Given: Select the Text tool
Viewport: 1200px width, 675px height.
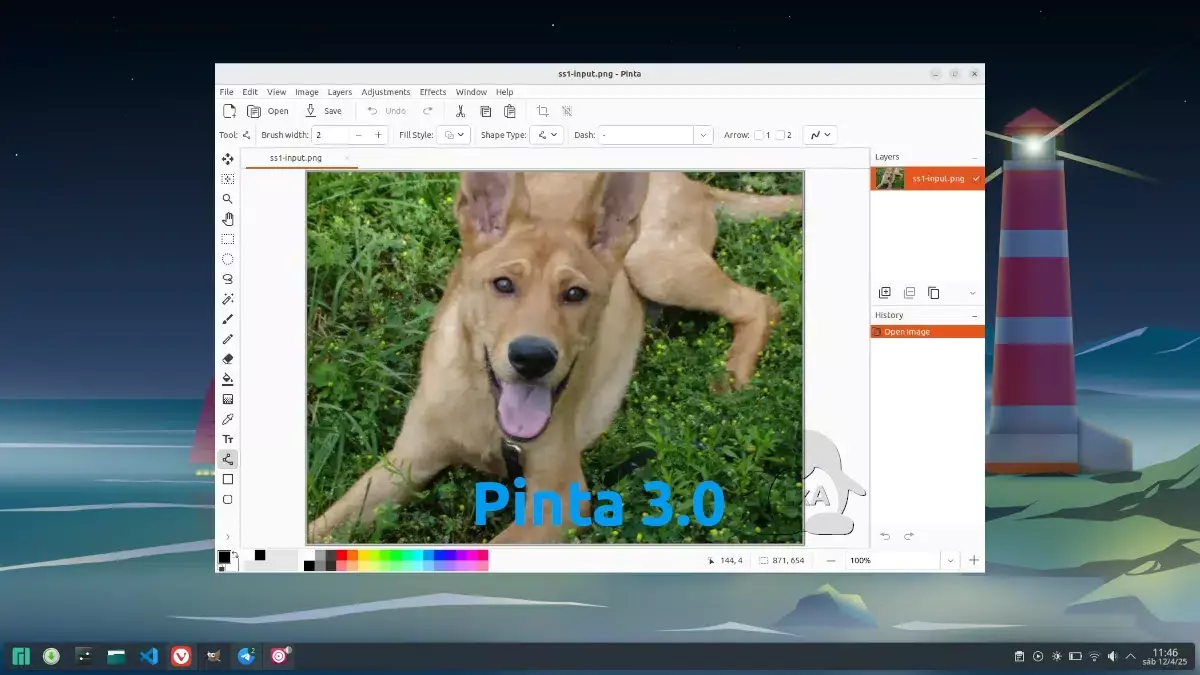Looking at the screenshot, I should click(x=228, y=439).
